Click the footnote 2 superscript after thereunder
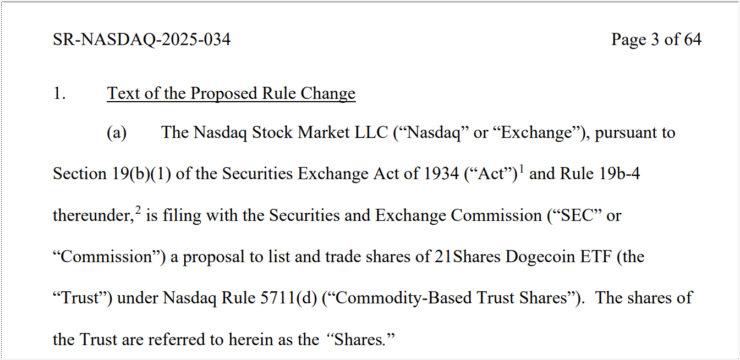The width and height of the screenshot is (740, 360). [x=138, y=211]
